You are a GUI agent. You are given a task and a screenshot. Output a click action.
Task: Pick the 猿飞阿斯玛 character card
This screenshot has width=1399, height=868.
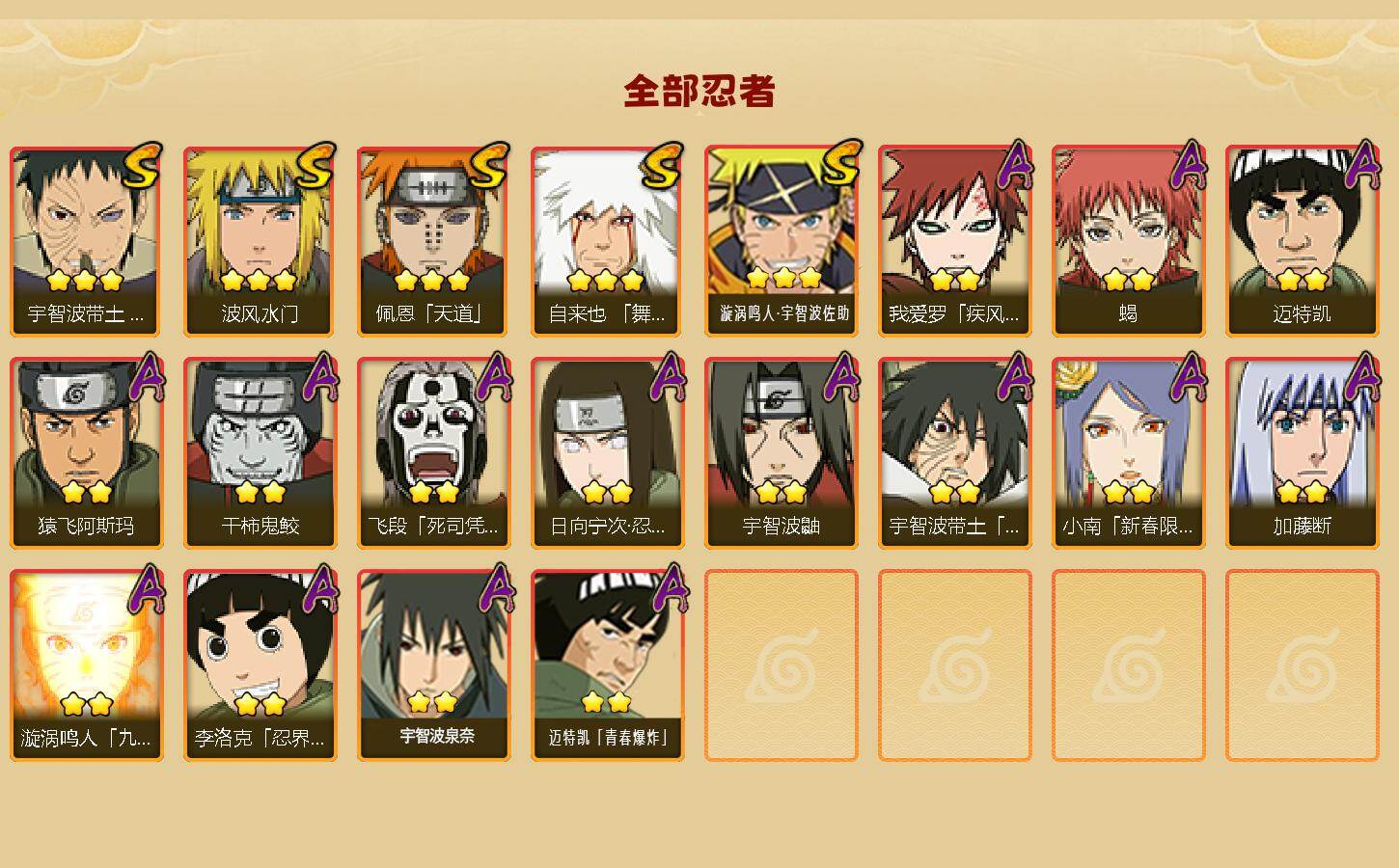(86, 453)
